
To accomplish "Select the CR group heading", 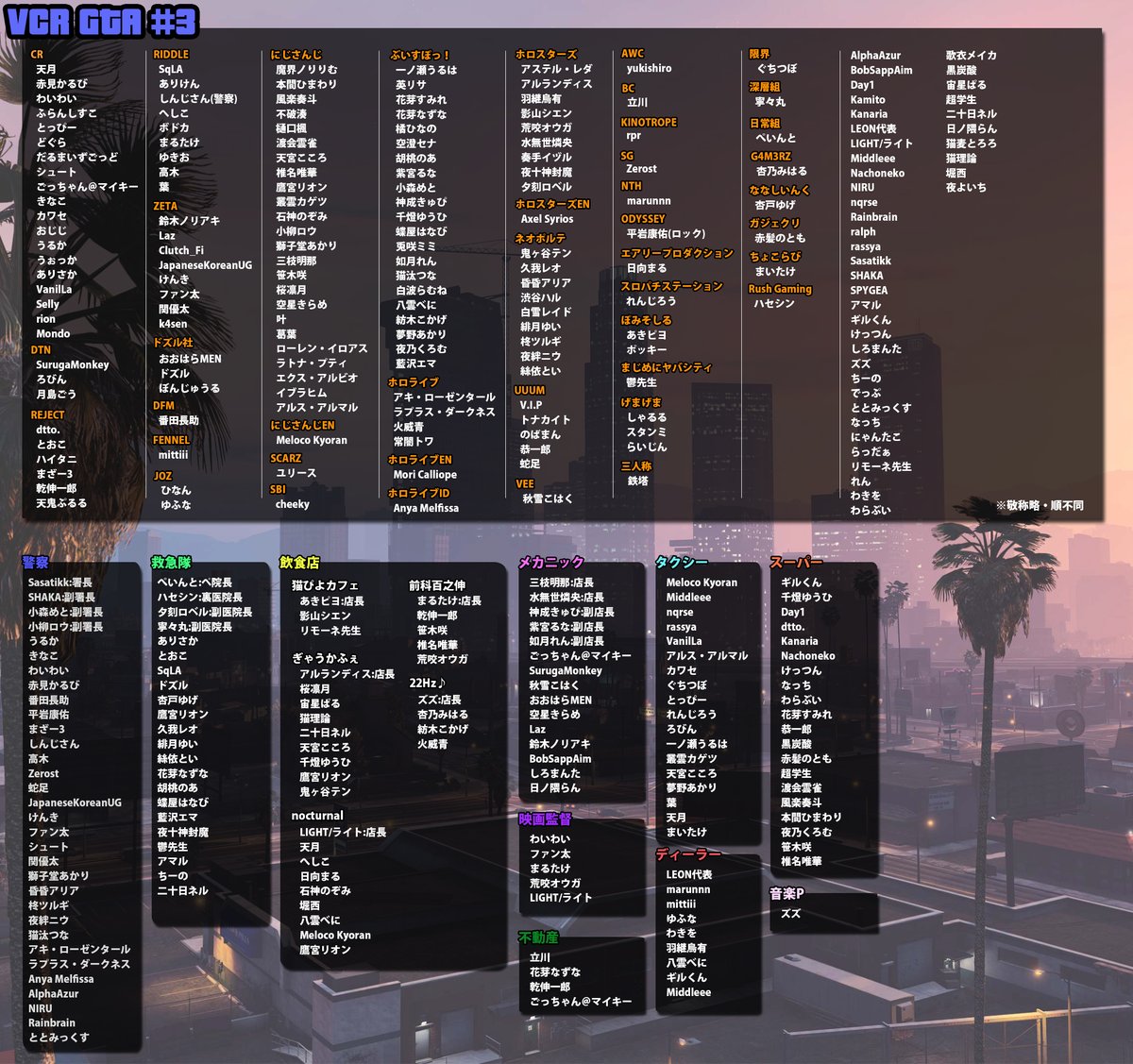I will [x=37, y=55].
